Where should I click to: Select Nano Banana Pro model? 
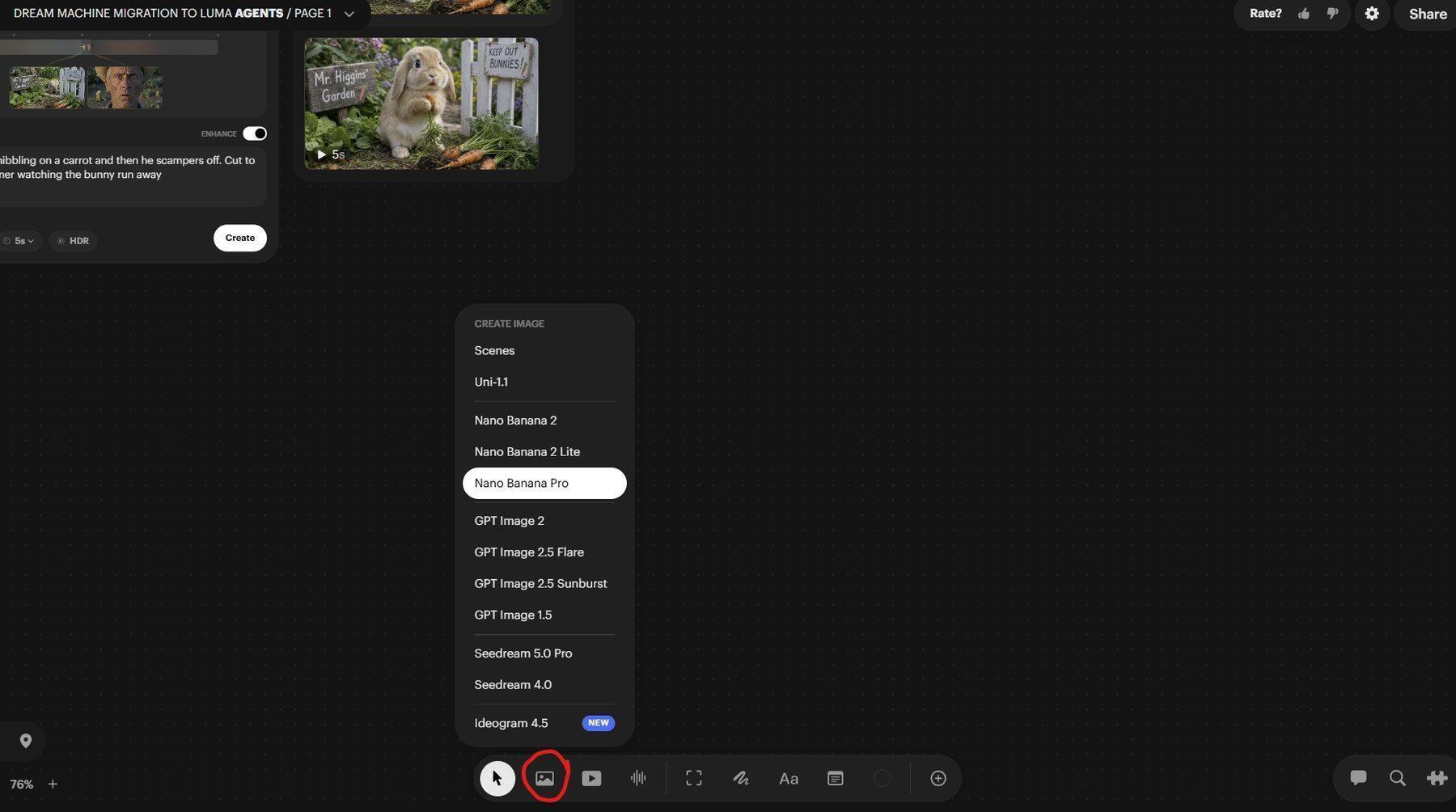[544, 483]
